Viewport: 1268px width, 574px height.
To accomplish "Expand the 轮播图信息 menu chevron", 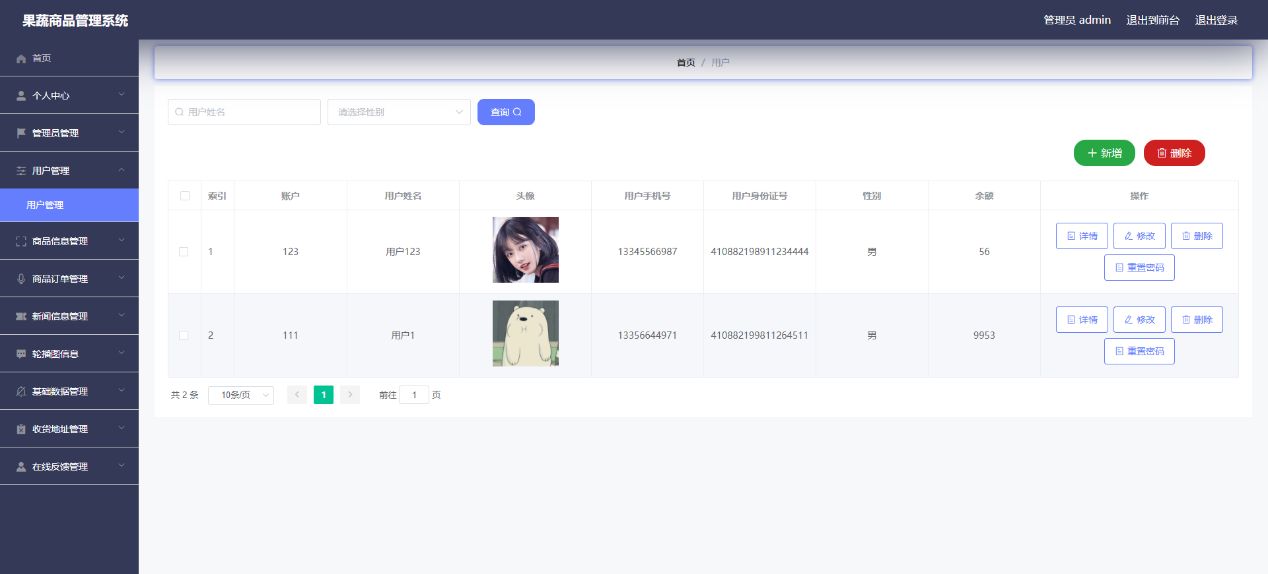I will point(121,354).
